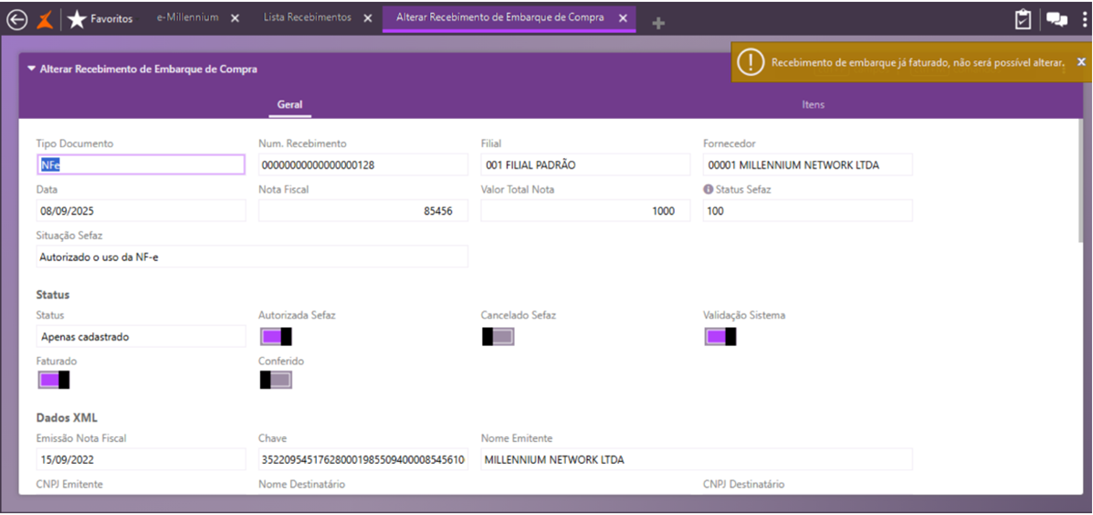Image resolution: width=1093 pixels, height=515 pixels.
Task: Open the three-dot options menu
Action: coord(1084,19)
